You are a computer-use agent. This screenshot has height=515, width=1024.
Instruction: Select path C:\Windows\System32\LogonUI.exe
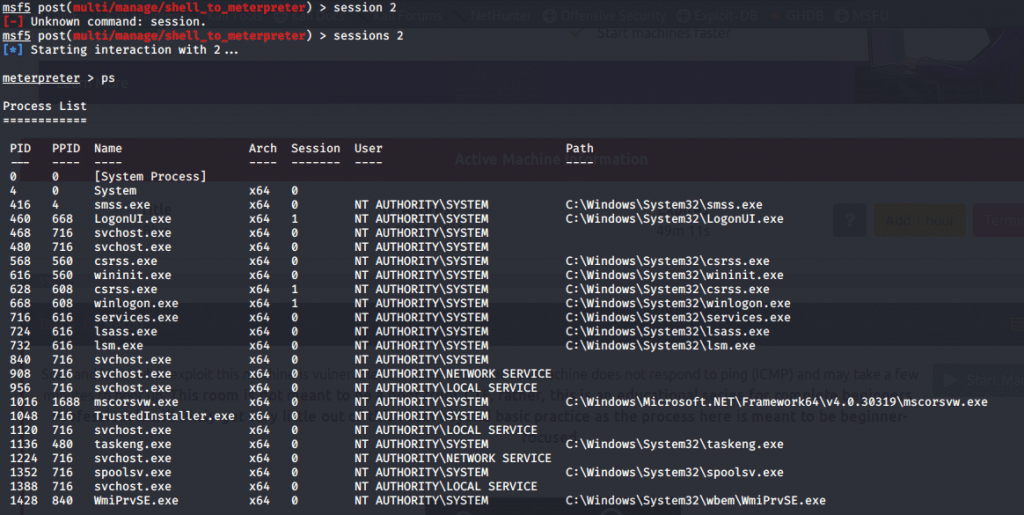click(x=674, y=219)
